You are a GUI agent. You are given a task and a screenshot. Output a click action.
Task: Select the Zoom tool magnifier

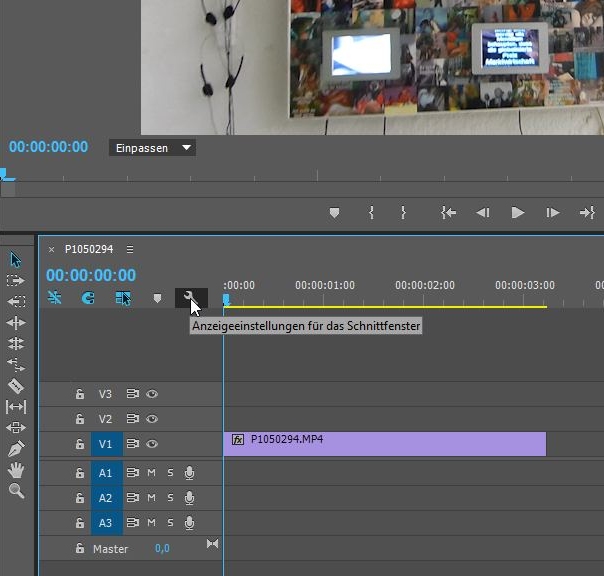(16, 491)
